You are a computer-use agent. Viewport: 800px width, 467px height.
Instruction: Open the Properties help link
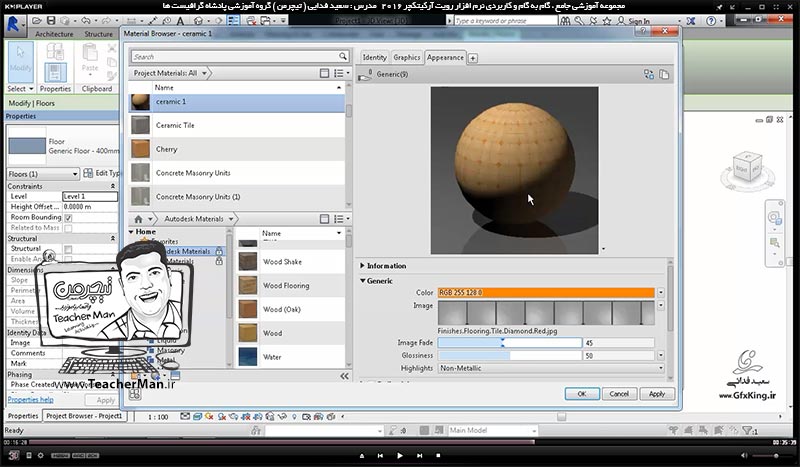pos(31,400)
